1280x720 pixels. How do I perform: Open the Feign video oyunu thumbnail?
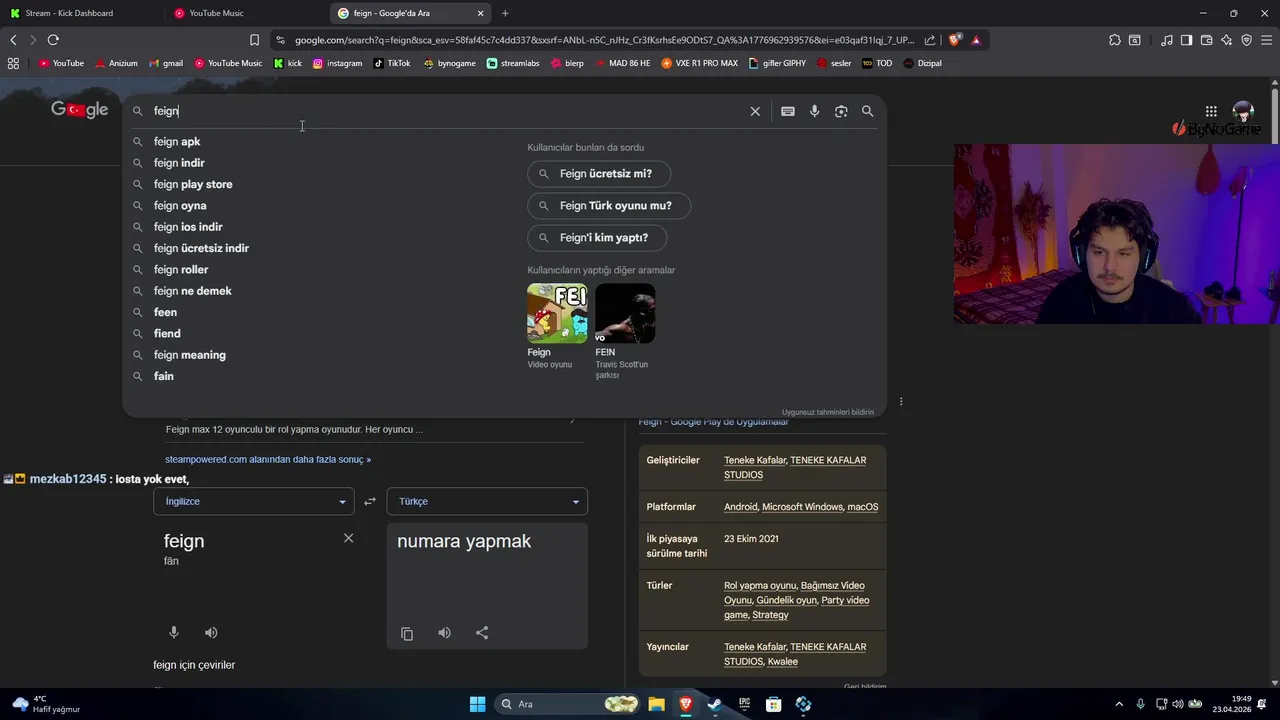557,313
